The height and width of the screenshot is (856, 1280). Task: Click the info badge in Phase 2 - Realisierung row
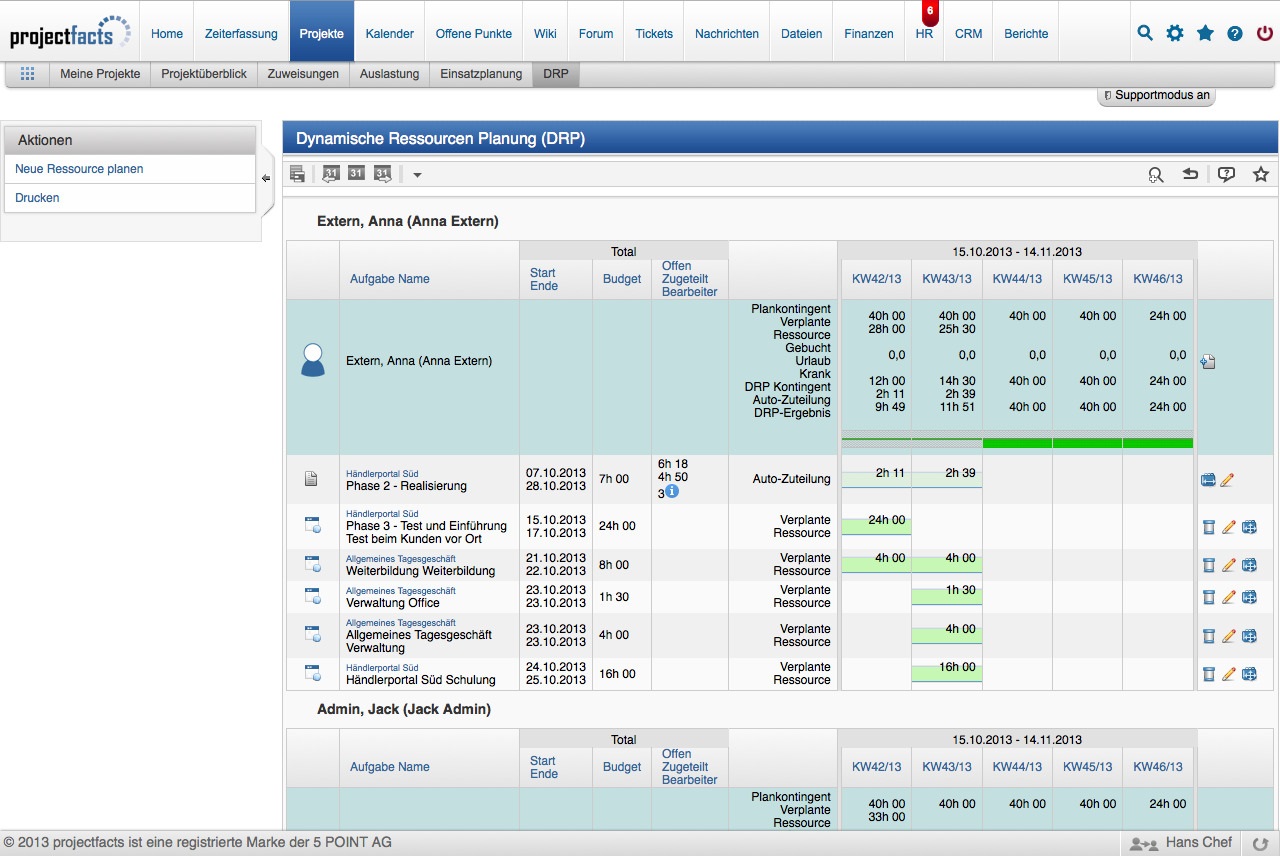(672, 492)
